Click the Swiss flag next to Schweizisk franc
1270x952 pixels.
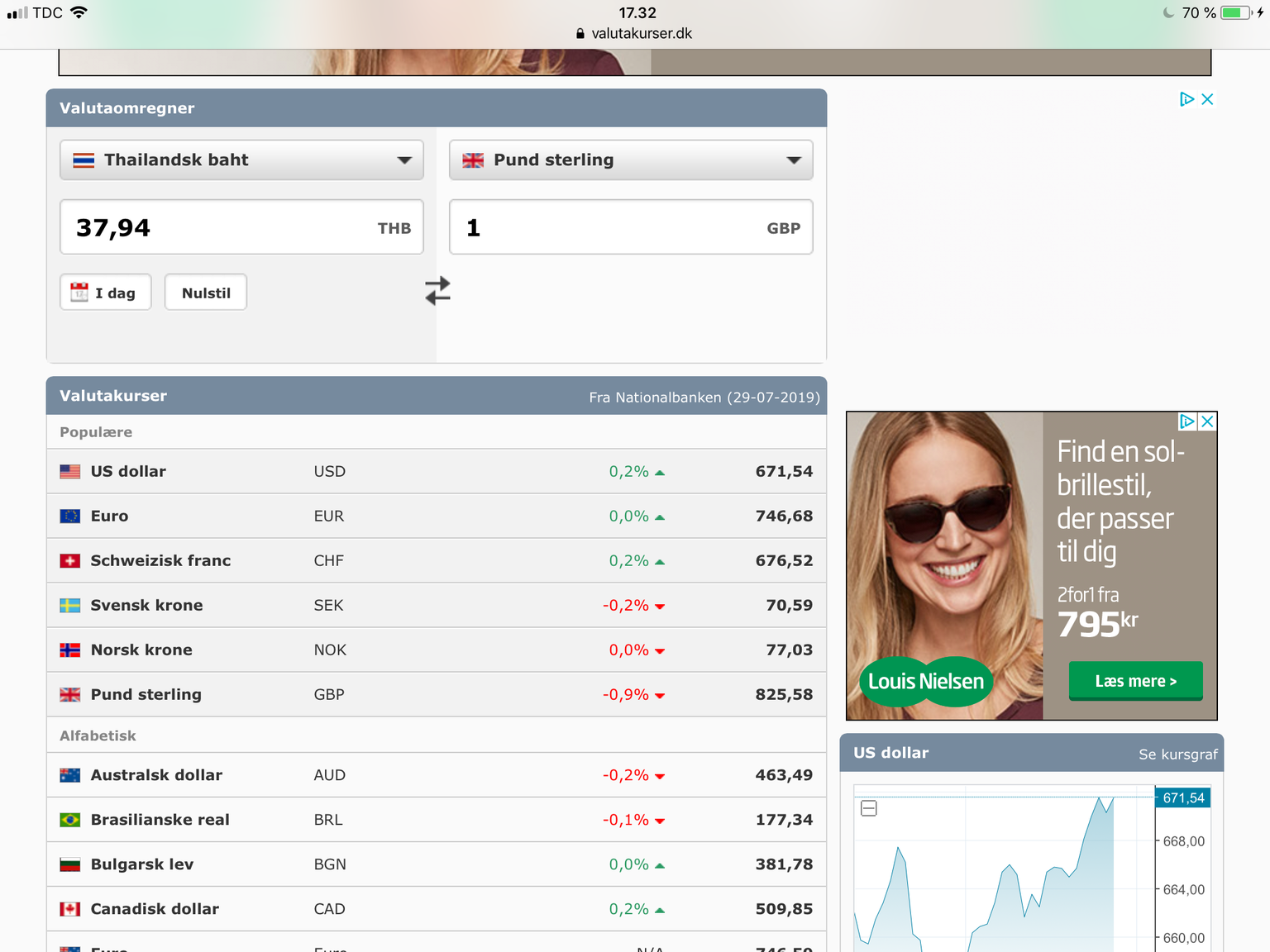coord(70,560)
